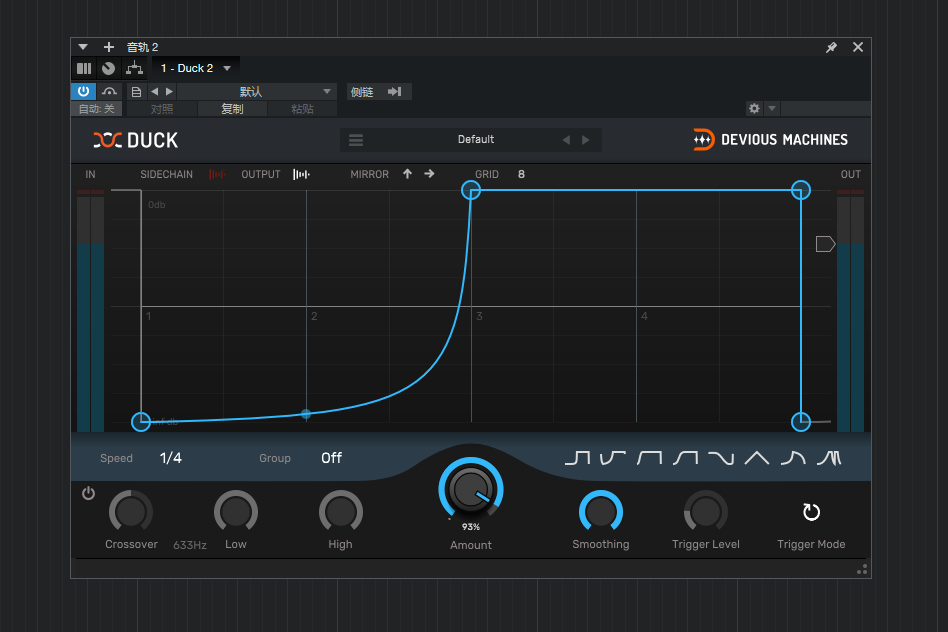Image resolution: width=948 pixels, height=632 pixels.
Task: Click the Mirror right arrow
Action: (x=429, y=174)
